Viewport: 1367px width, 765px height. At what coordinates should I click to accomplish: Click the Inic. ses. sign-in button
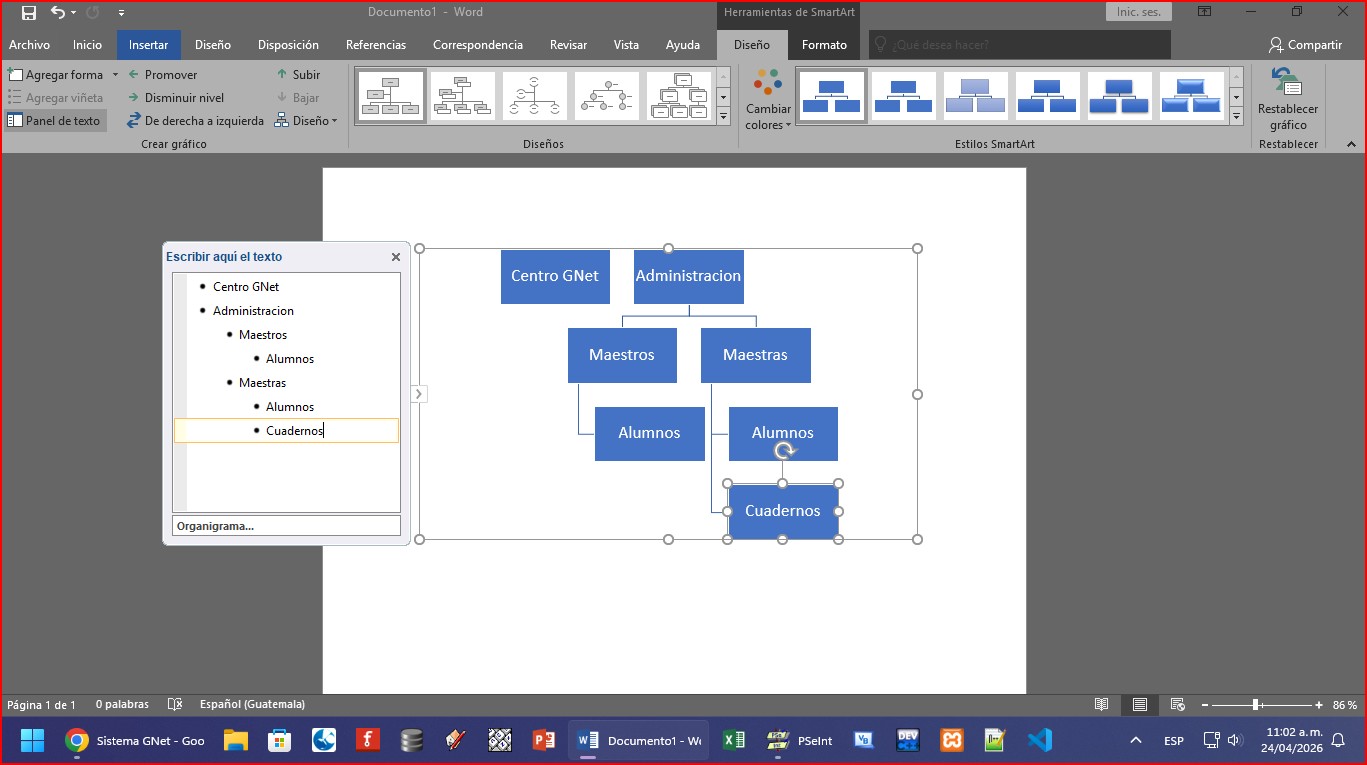(x=1138, y=12)
